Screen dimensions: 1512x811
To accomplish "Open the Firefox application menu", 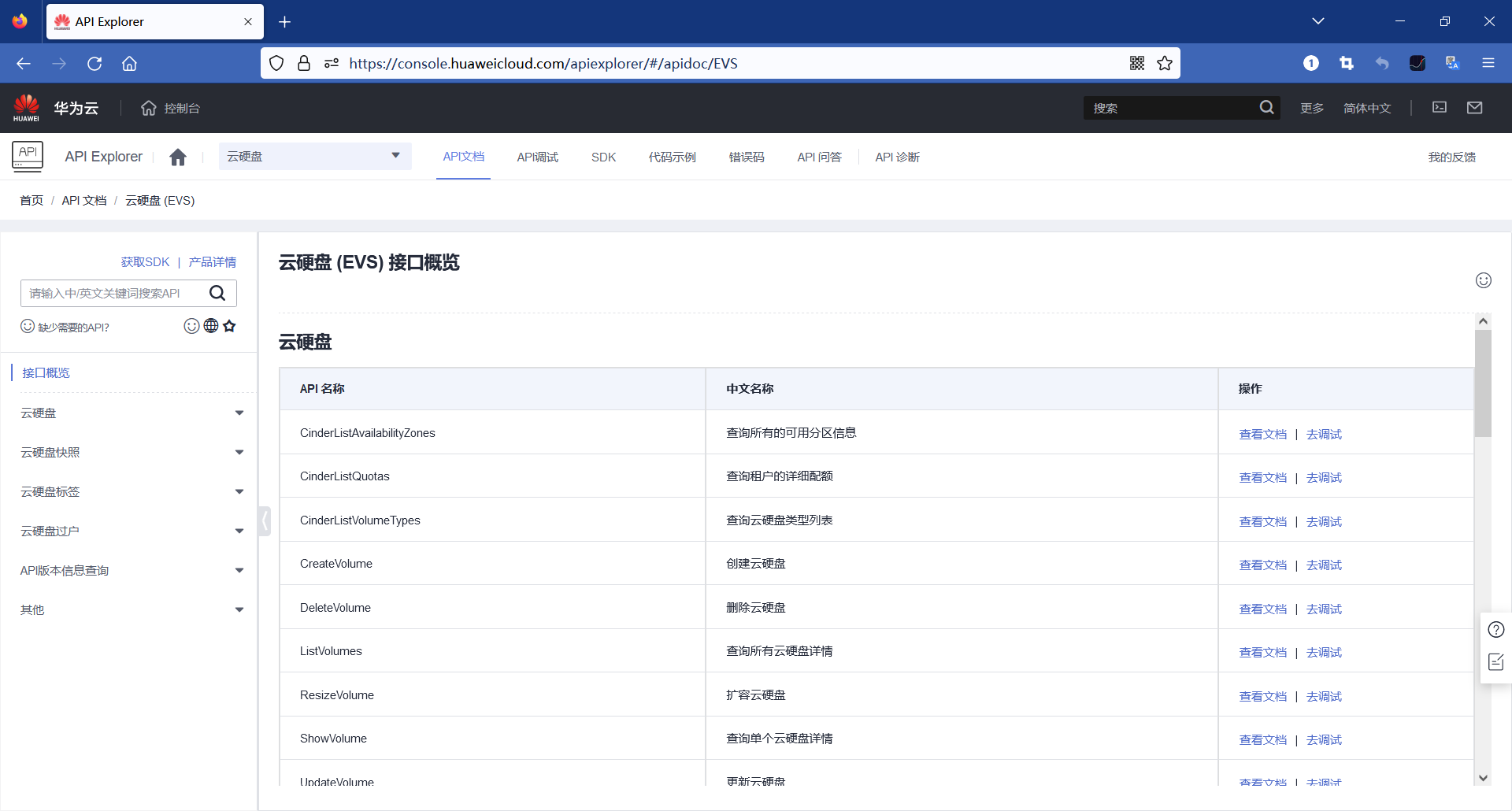I will tap(1488, 63).
